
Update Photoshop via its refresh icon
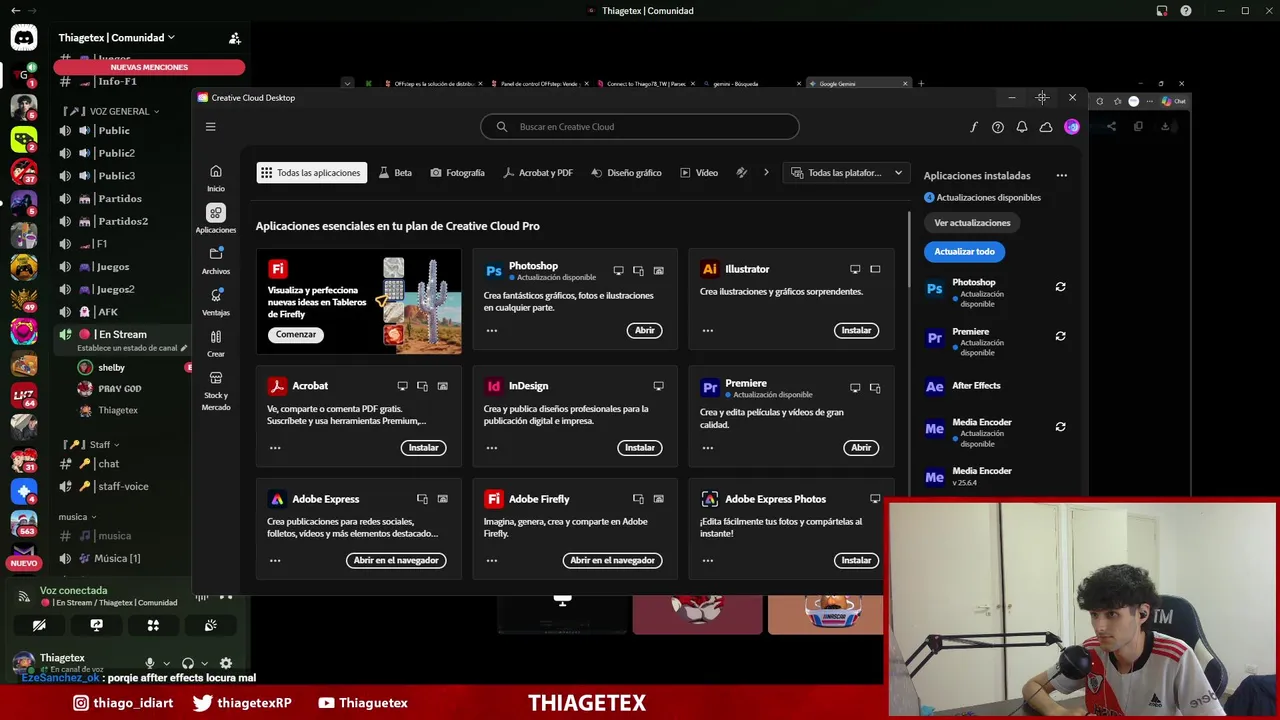(1060, 287)
